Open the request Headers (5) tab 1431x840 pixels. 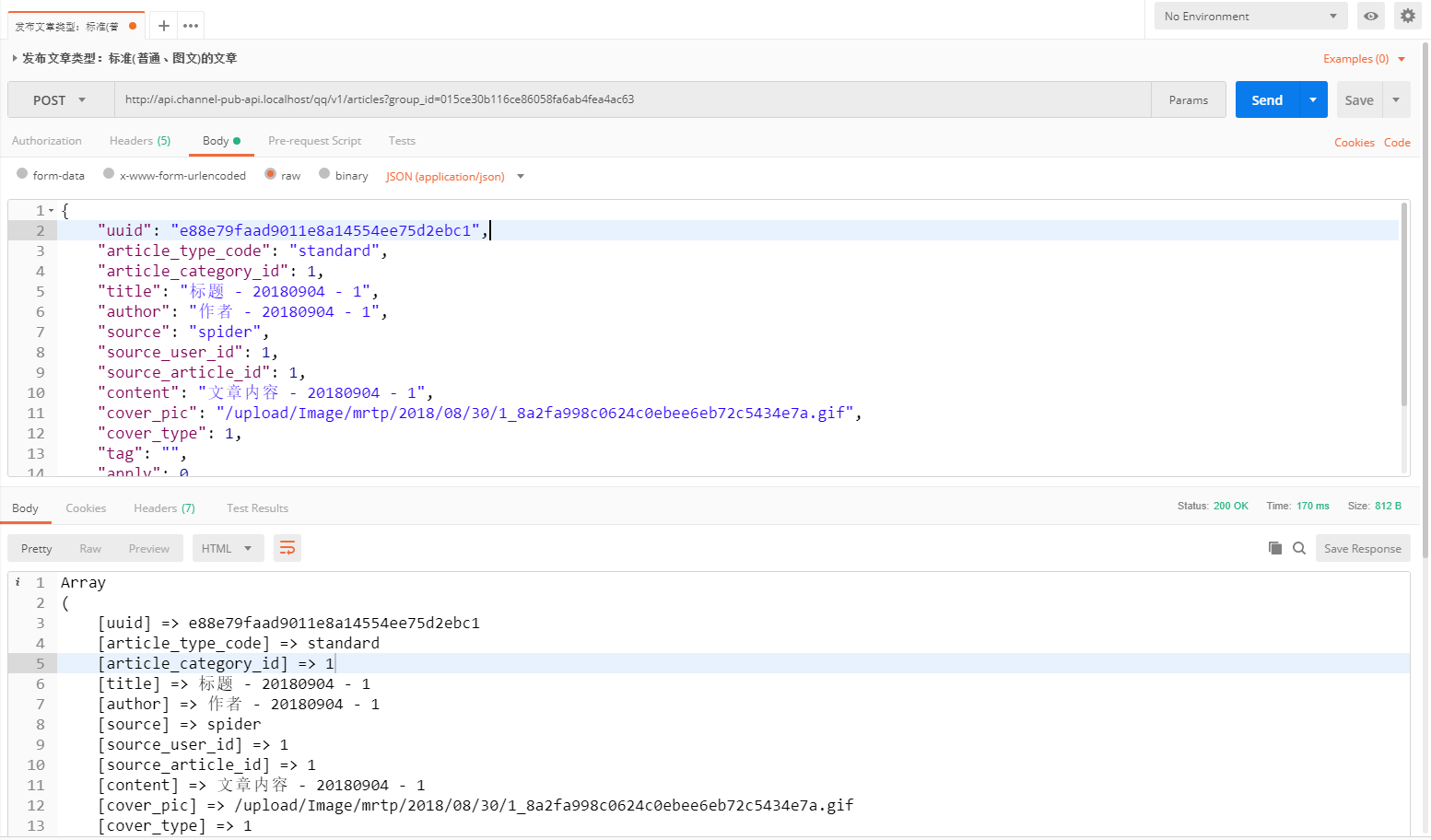[x=139, y=141]
